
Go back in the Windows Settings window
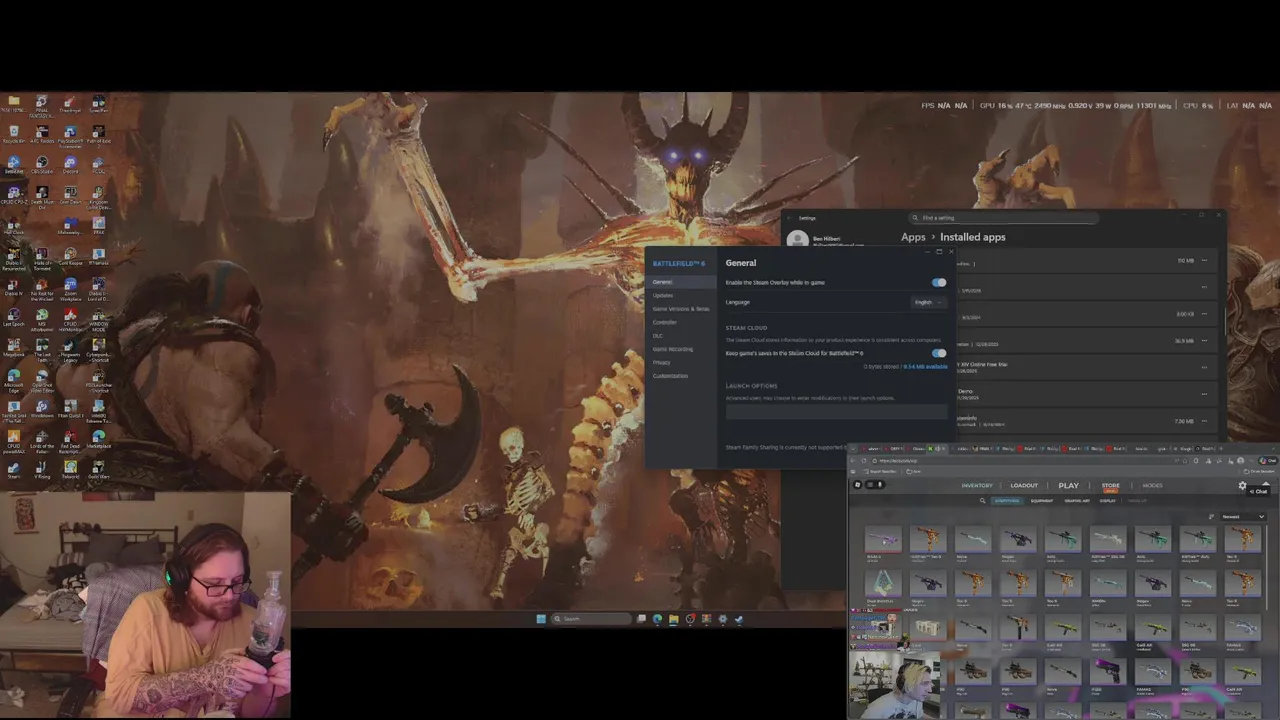788,218
